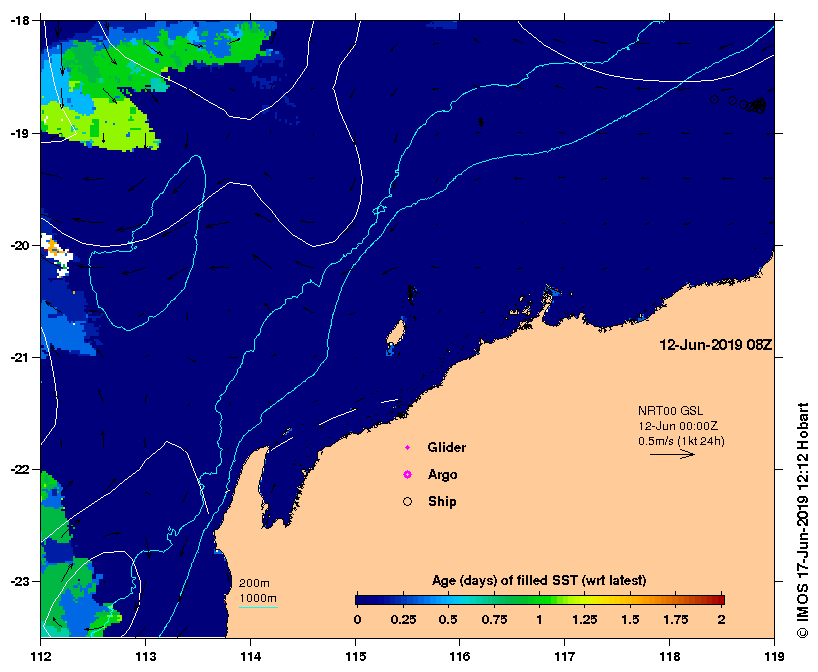Screen dimensions: 818x672
Task: Click the 200m bathymetry contour label
Action: coord(254,583)
